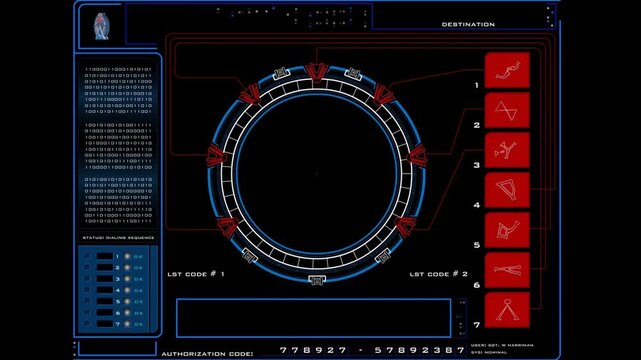The image size is (641, 360).
Task: Click the status indicator light in row 2
Action: [x=127, y=268]
